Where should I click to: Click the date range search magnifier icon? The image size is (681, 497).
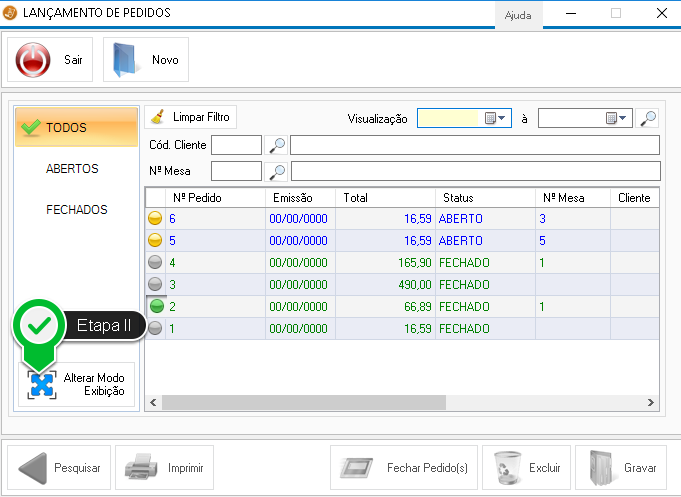pos(648,118)
